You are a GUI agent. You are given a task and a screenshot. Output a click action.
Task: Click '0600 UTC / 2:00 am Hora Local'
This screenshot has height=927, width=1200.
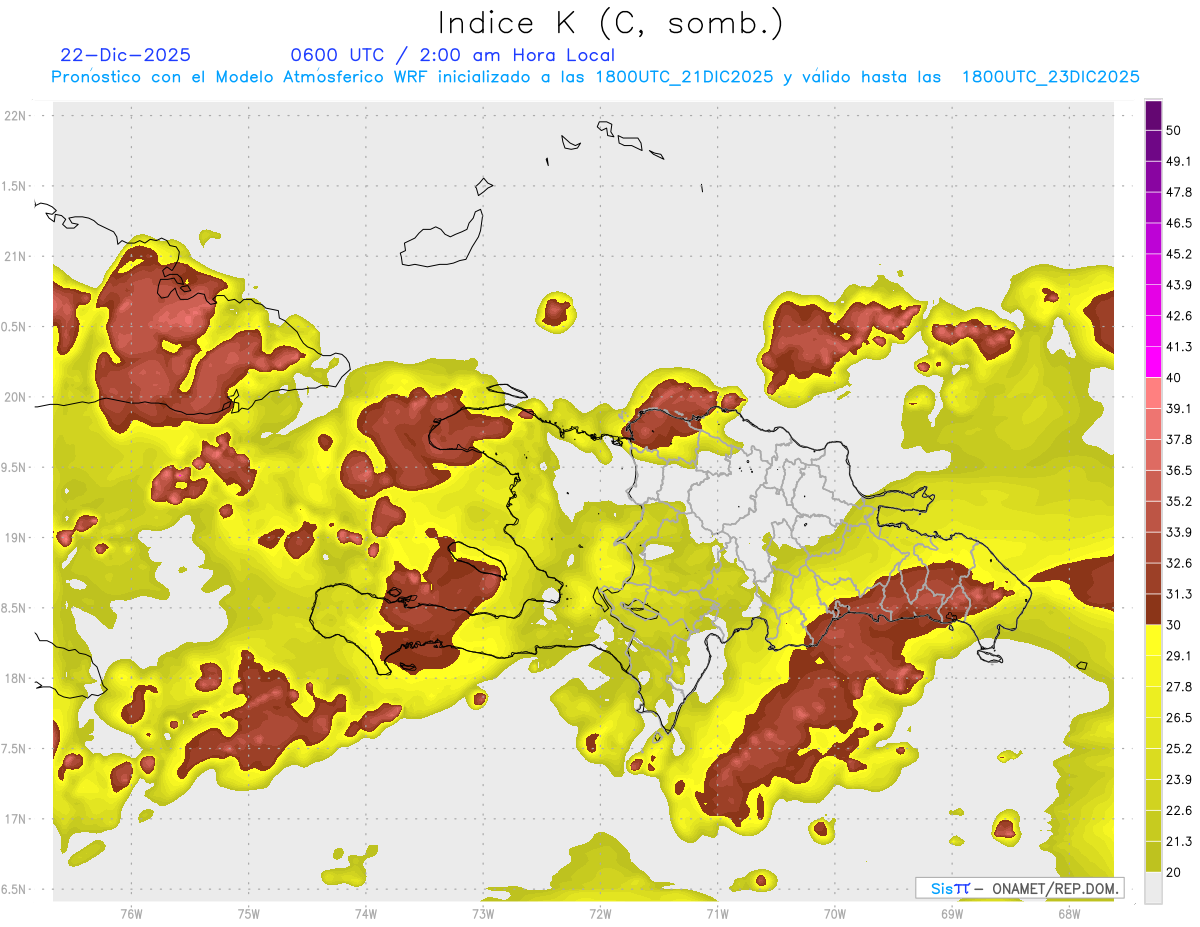[452, 55]
